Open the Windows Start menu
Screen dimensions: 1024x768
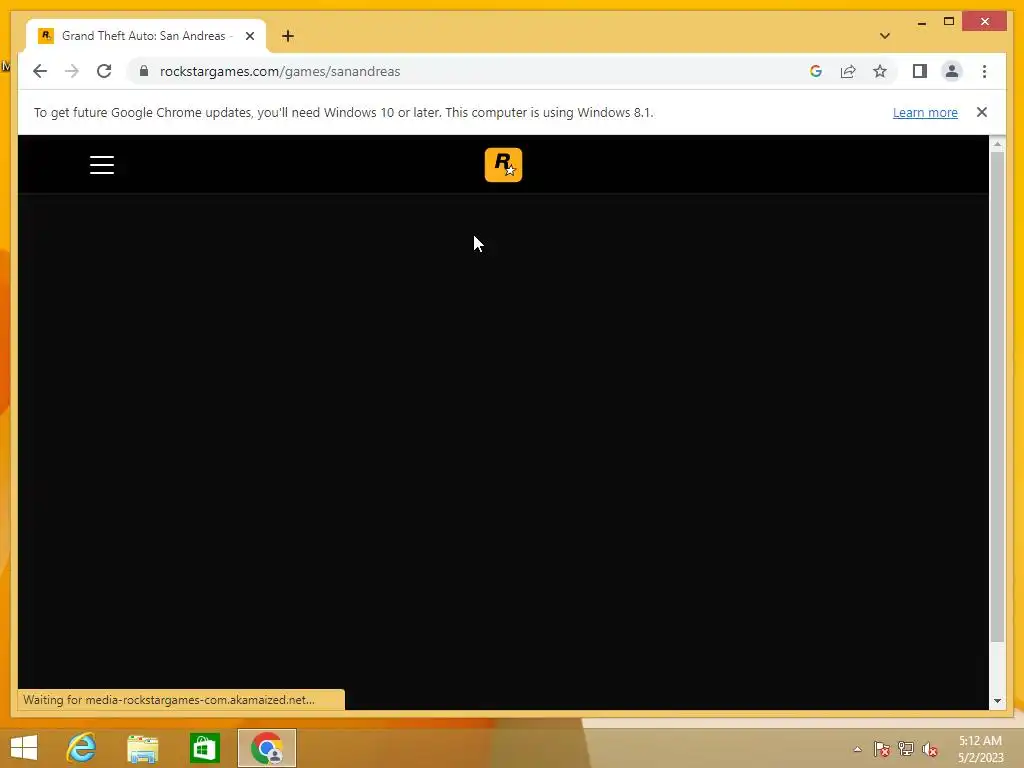point(24,747)
